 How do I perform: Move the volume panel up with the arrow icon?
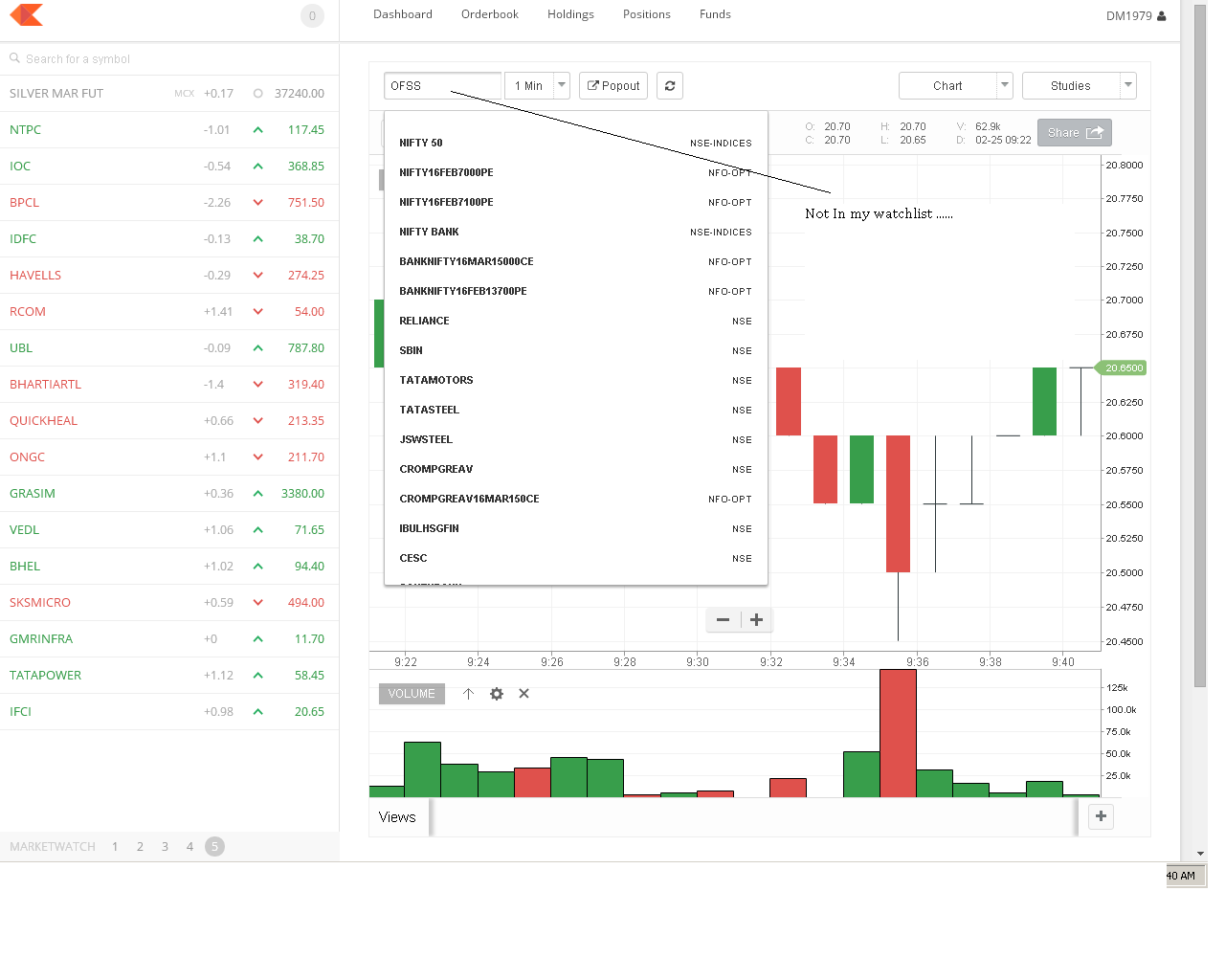coord(468,694)
